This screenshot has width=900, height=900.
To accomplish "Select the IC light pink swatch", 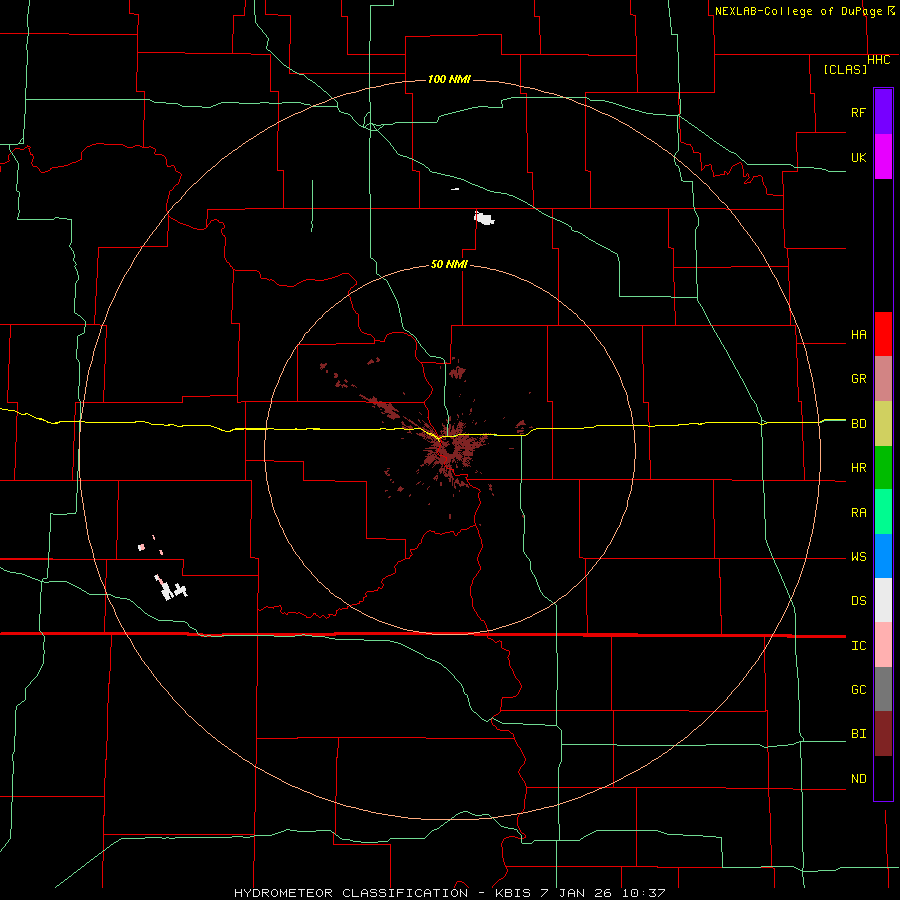I will point(883,645).
